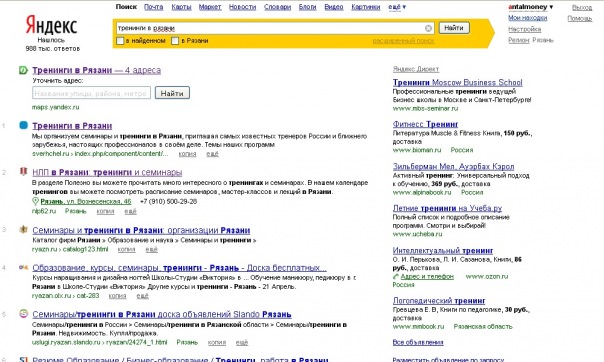Click the Yandex logo

click(x=51, y=25)
